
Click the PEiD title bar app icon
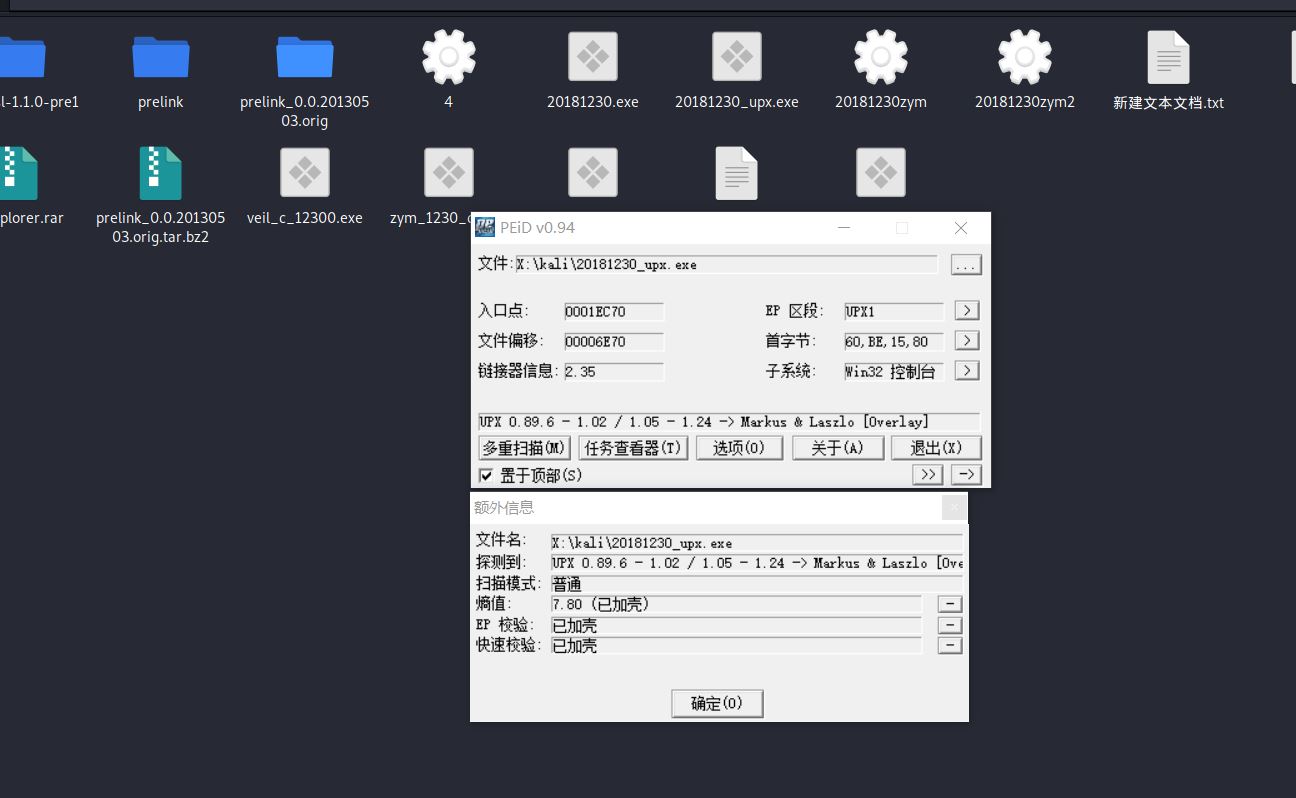click(485, 227)
